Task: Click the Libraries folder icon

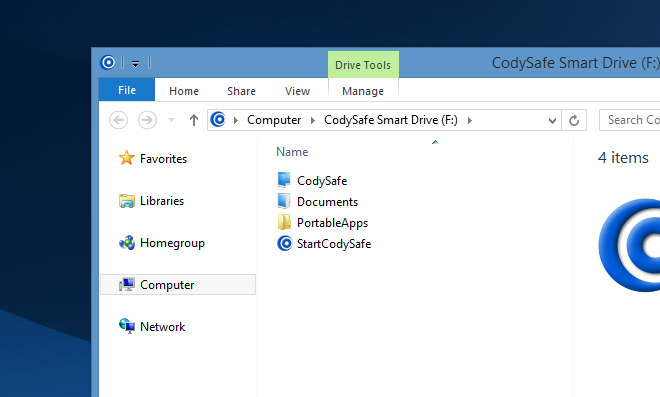Action: (x=126, y=201)
